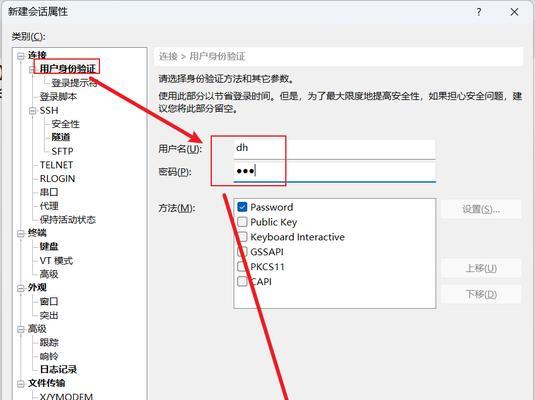Select TELNET in the category tree
535x400 pixels.
[56, 165]
